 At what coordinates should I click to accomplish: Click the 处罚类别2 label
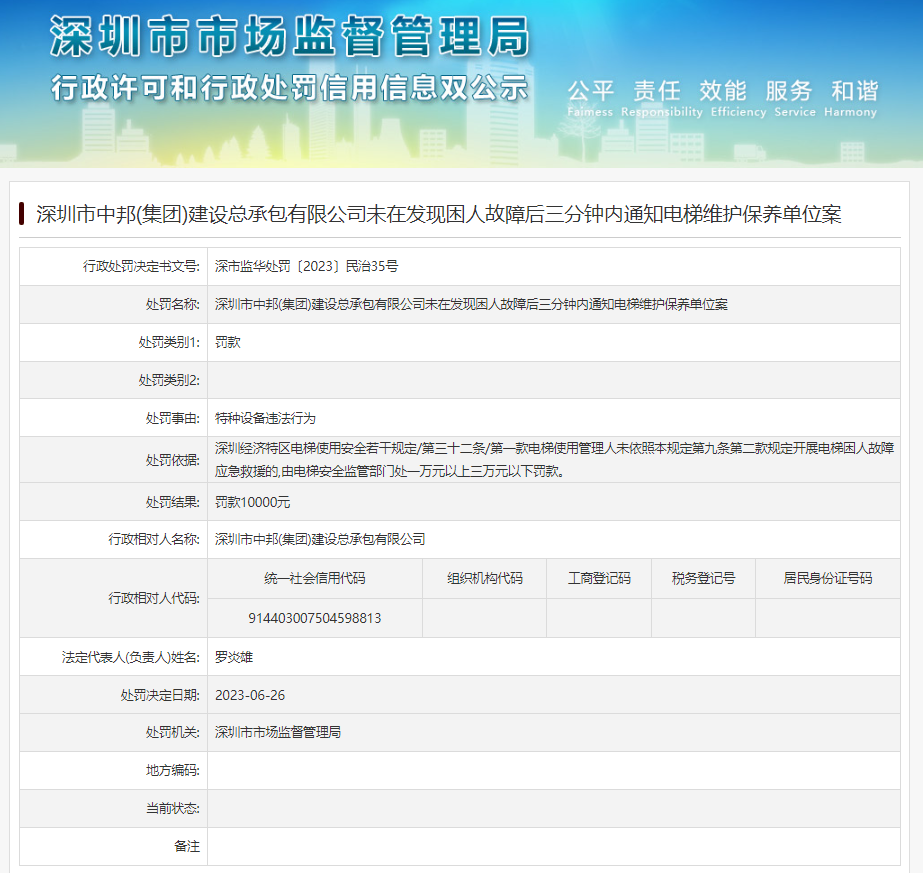pos(169,380)
